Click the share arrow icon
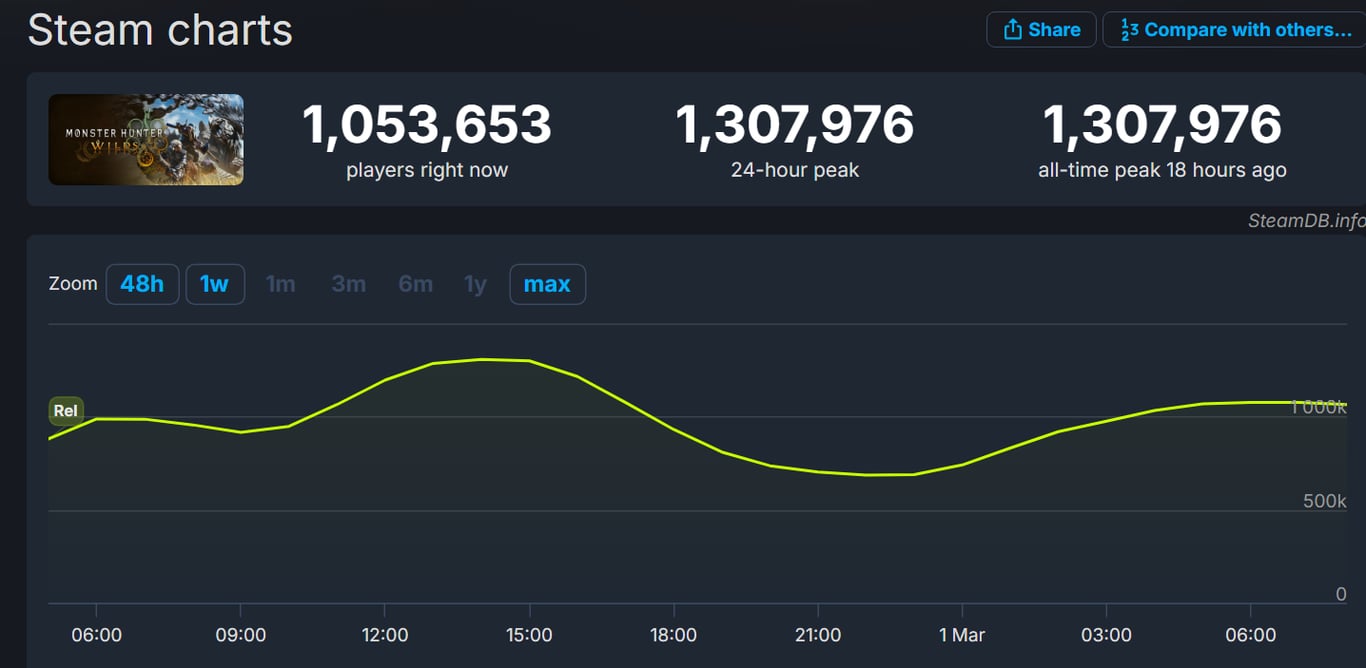This screenshot has width=1366, height=668. click(1012, 29)
